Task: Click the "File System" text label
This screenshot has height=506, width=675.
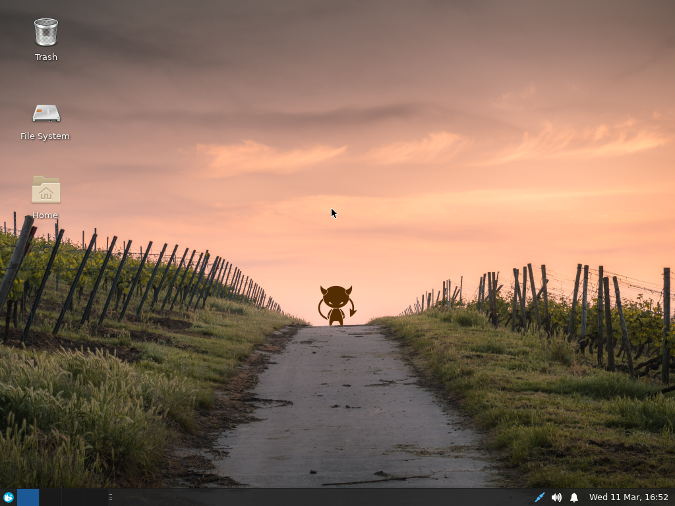Action: 45,136
